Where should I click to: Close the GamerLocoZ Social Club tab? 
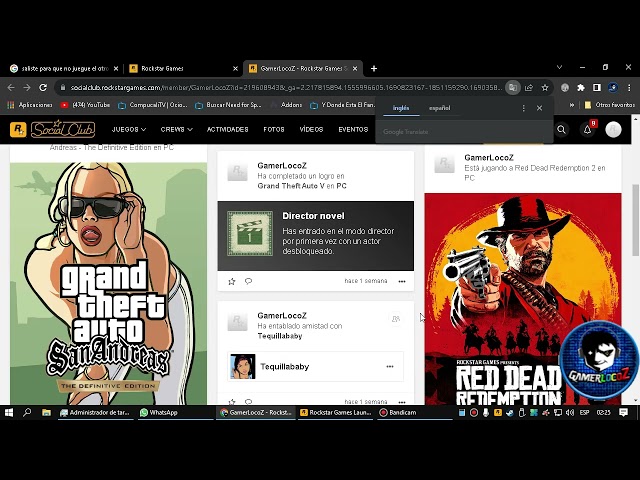[355, 69]
